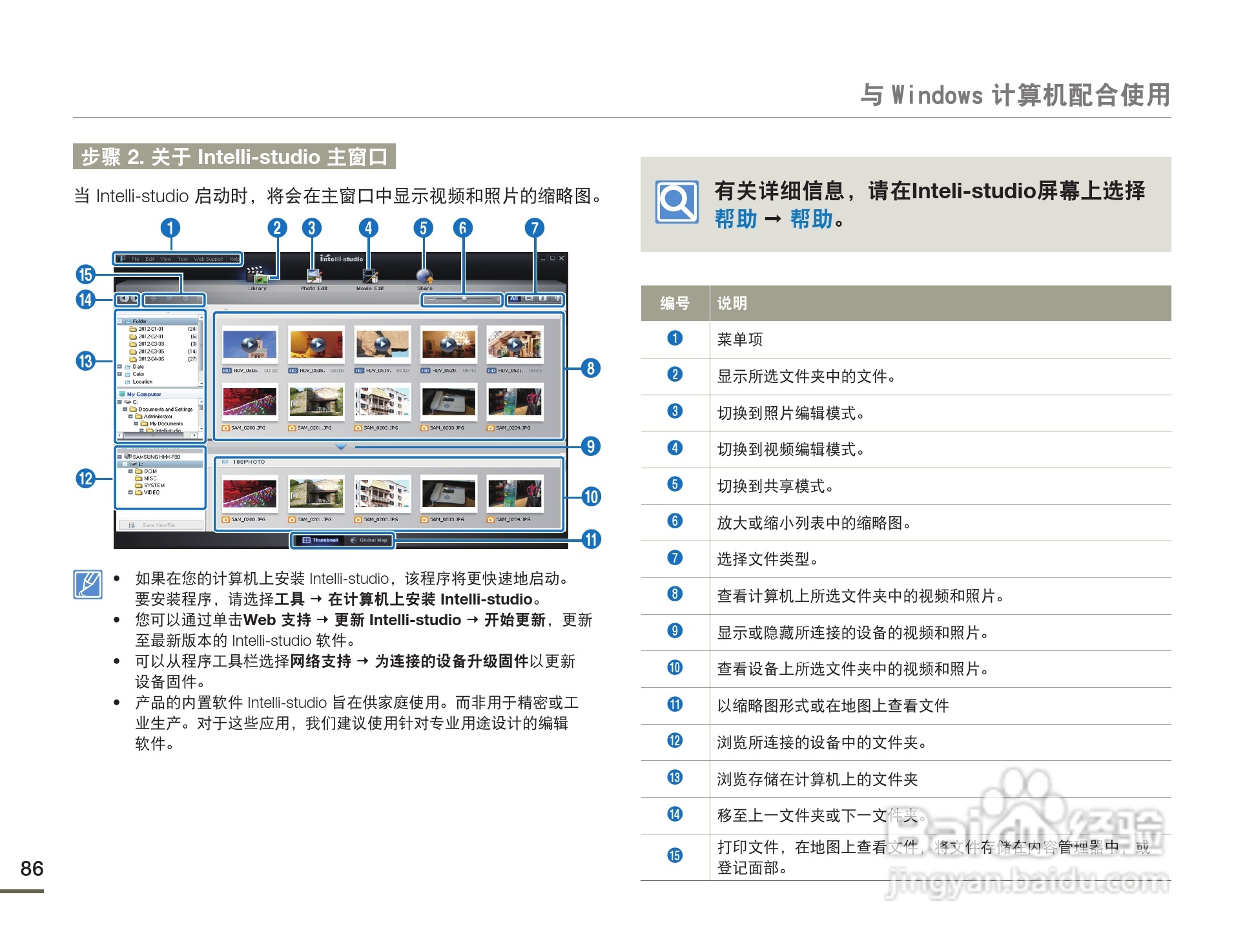Select the HDV_0516 video thumbnail
Image resolution: width=1245 pixels, height=952 pixels.
pos(250,345)
